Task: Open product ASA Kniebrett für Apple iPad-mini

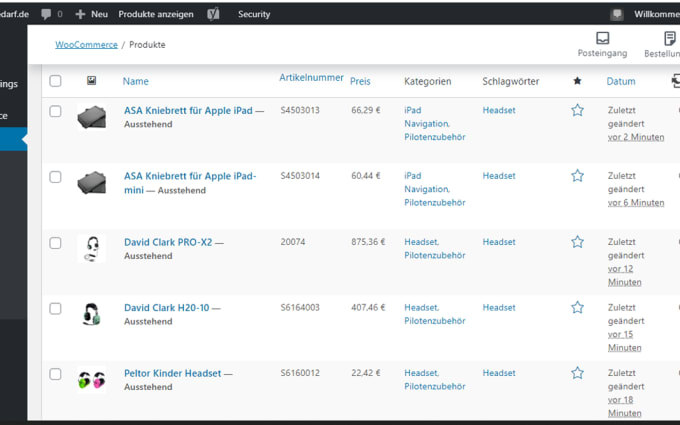Action: (x=190, y=183)
